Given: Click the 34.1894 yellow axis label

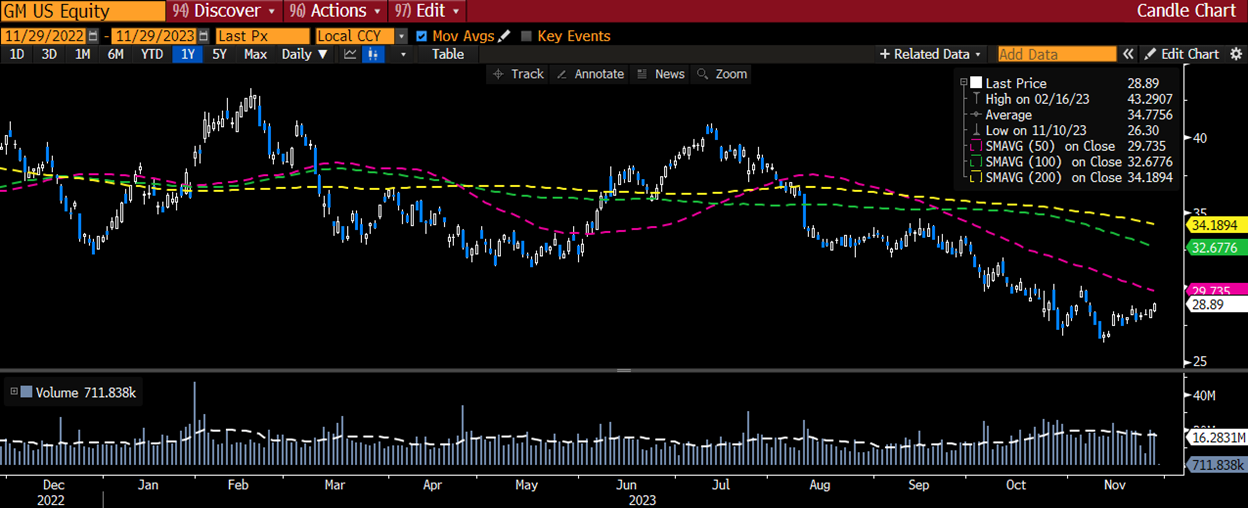Looking at the screenshot, I should (x=1215, y=226).
